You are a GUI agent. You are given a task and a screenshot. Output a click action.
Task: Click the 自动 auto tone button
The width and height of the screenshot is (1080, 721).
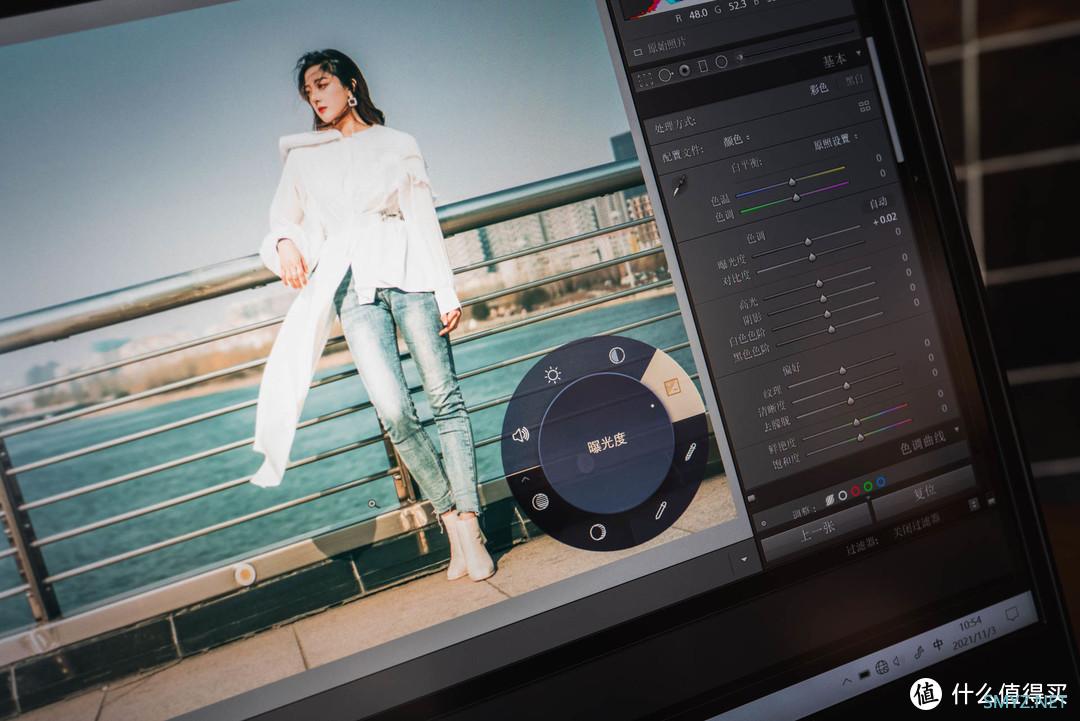[878, 202]
